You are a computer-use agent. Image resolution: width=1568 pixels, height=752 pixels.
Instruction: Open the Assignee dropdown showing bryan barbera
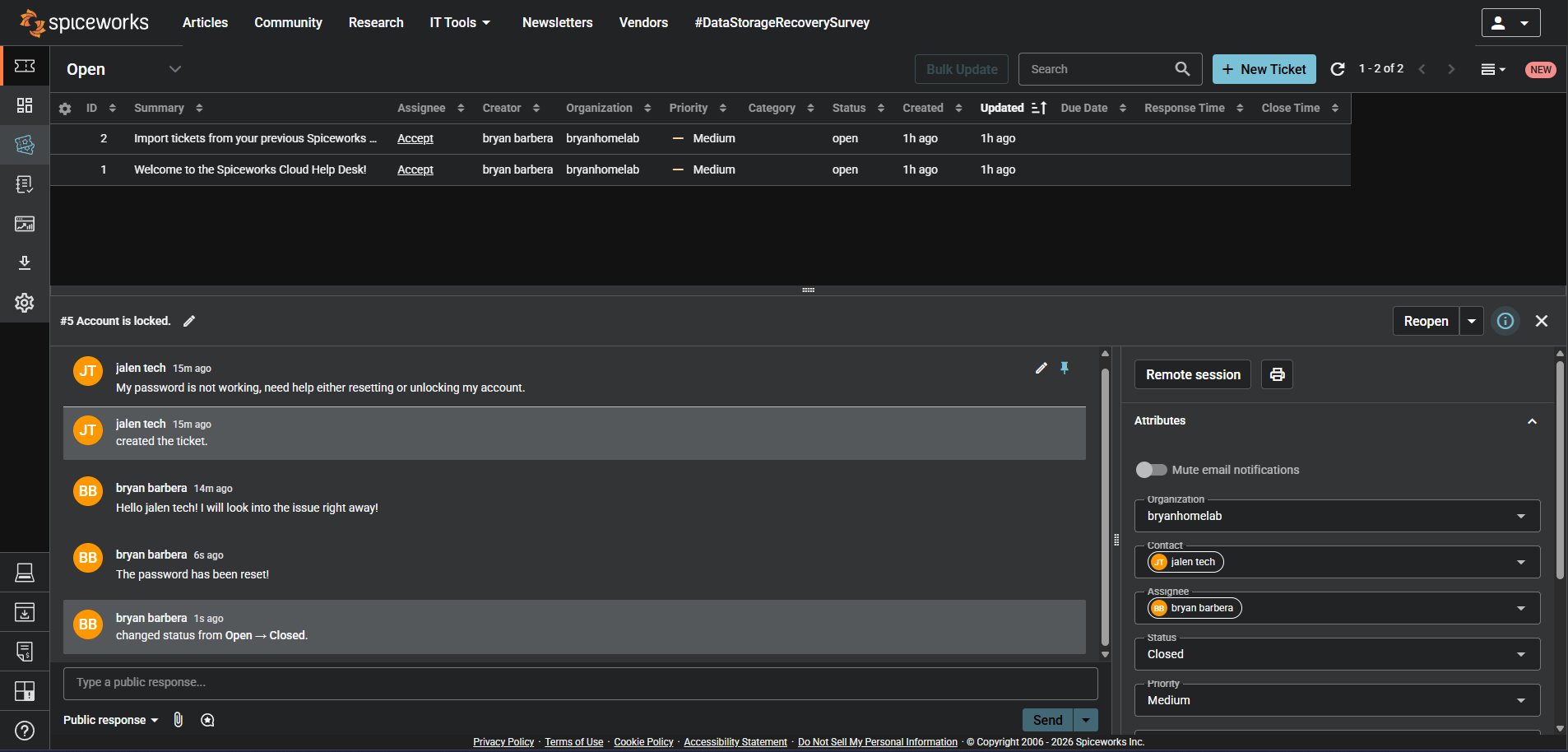pos(1337,608)
